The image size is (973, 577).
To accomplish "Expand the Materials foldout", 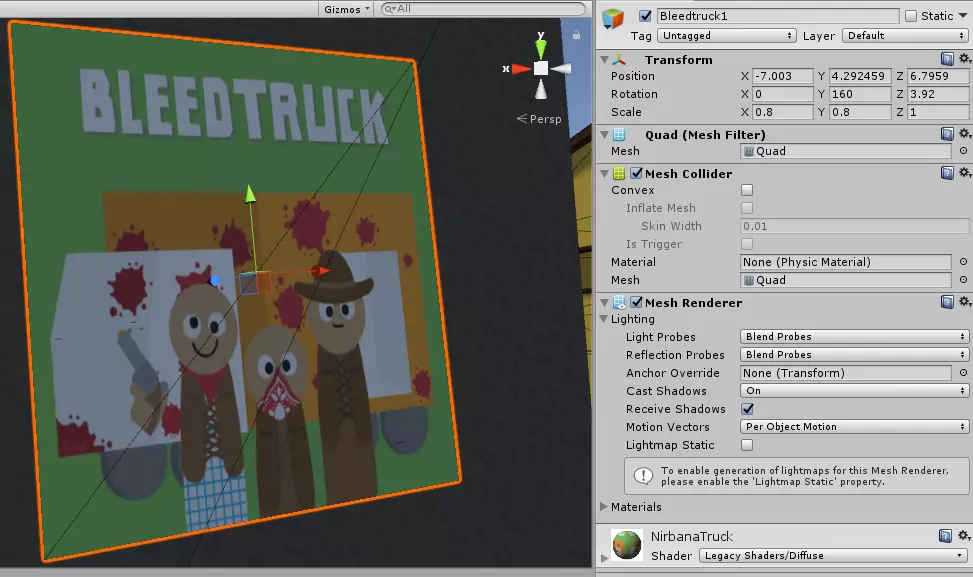I will point(603,506).
